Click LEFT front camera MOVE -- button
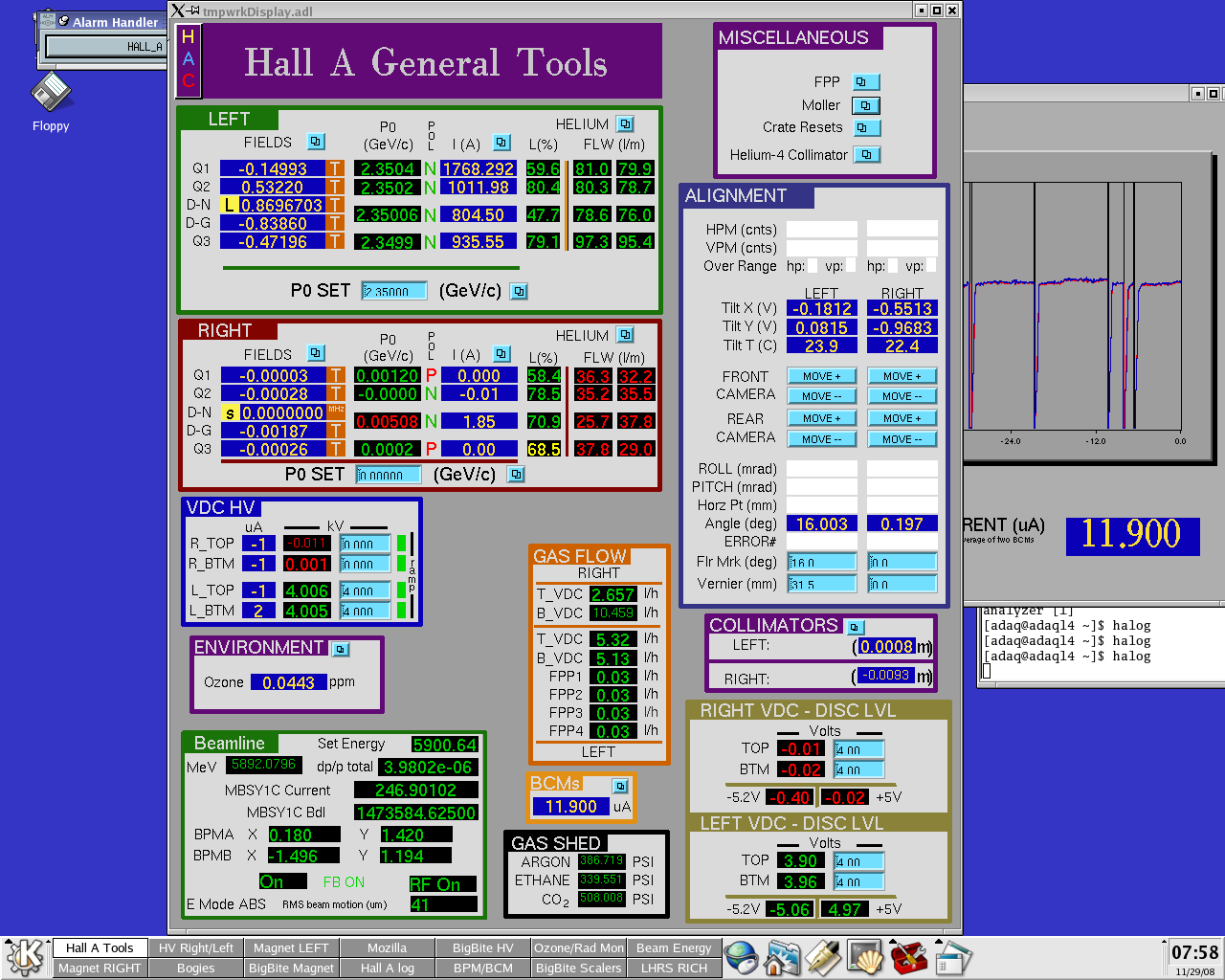The image size is (1225, 980). tap(822, 396)
